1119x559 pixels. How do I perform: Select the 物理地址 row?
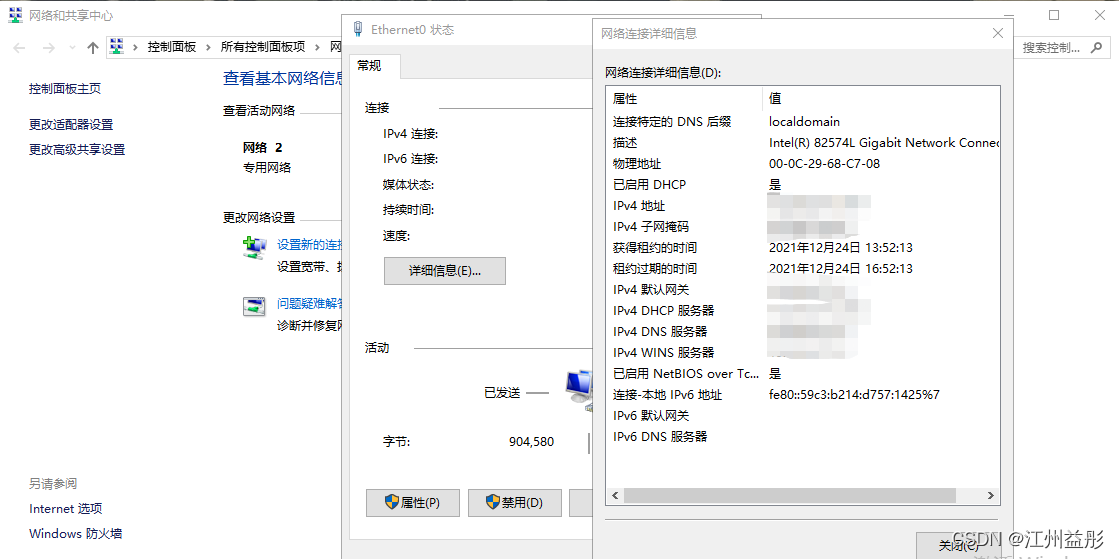click(803, 163)
